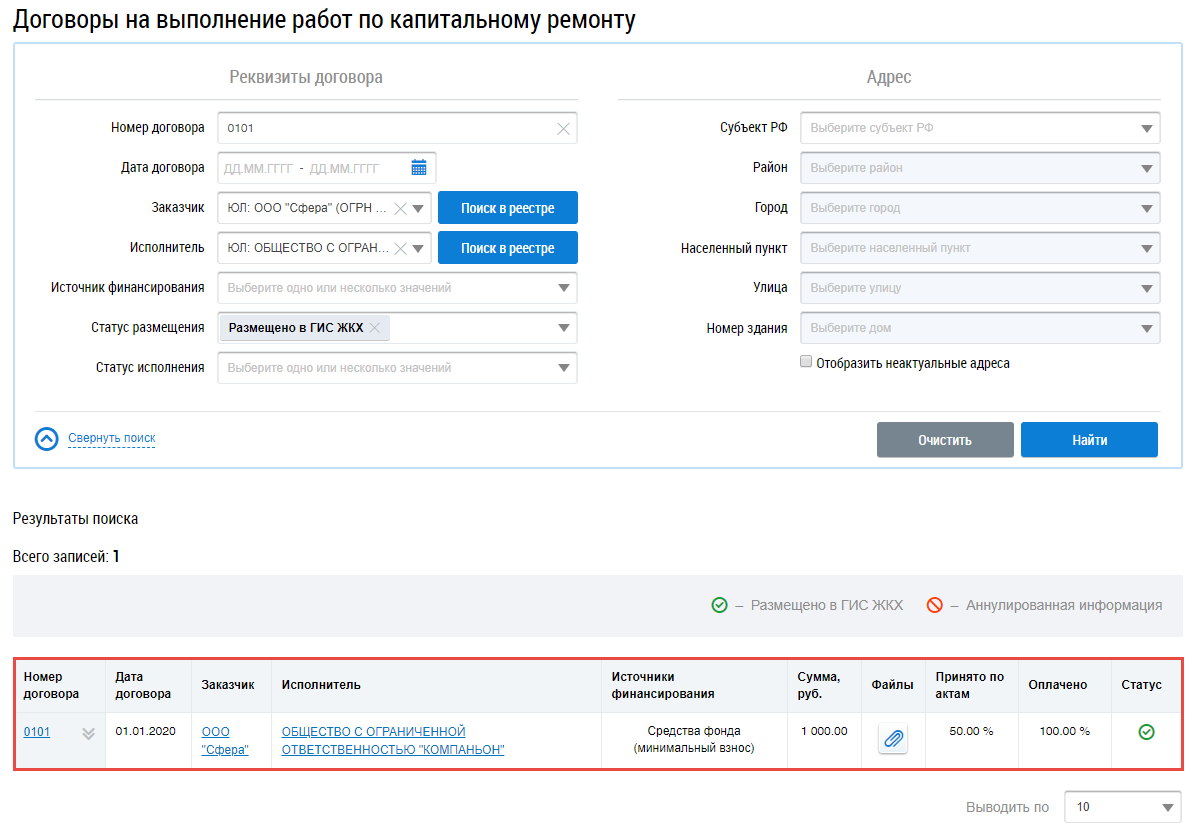Click into the Номер договора input field
This screenshot has height=835, width=1193.
(385, 128)
